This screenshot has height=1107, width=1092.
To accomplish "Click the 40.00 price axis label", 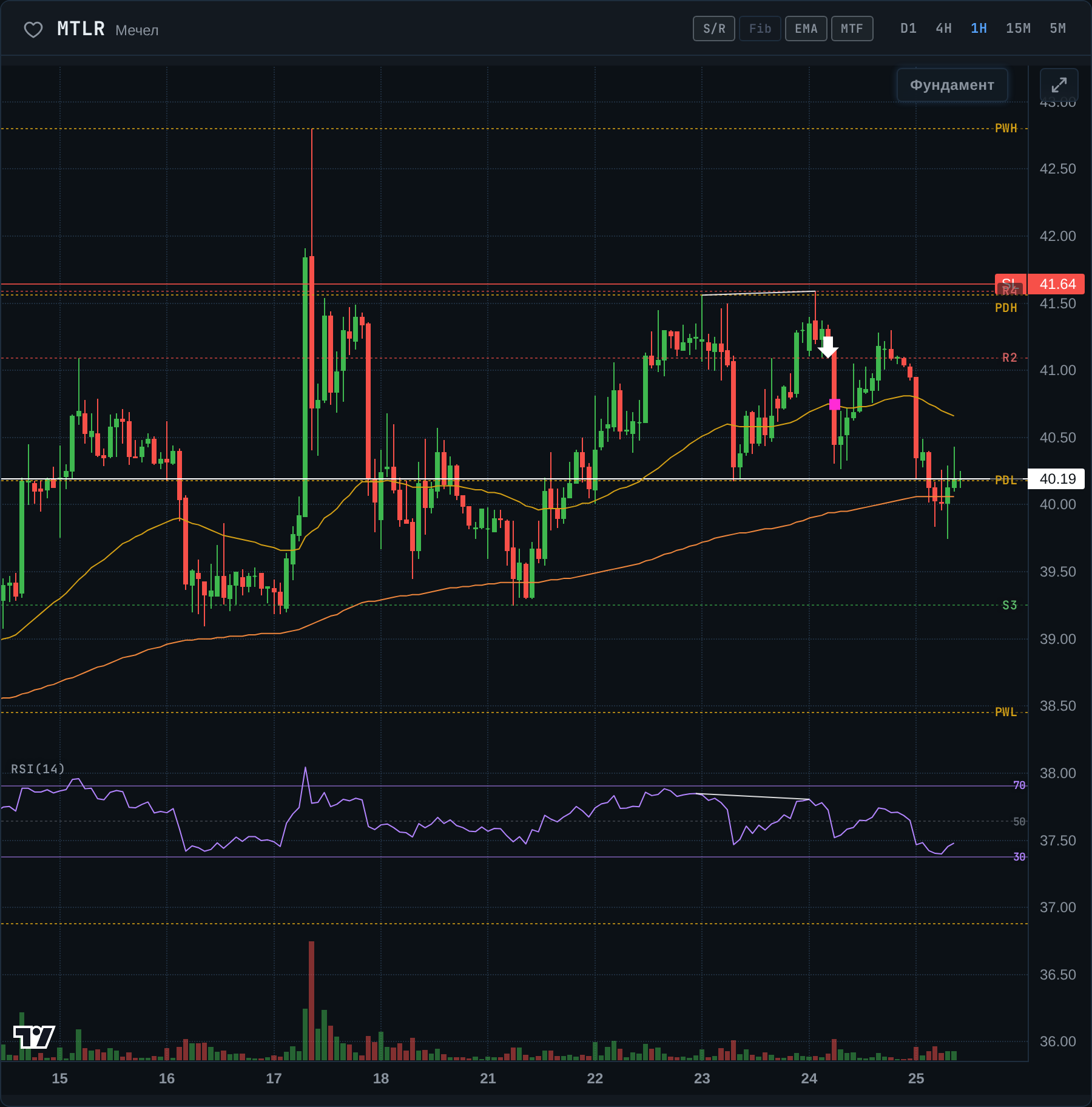I will 1057,504.
